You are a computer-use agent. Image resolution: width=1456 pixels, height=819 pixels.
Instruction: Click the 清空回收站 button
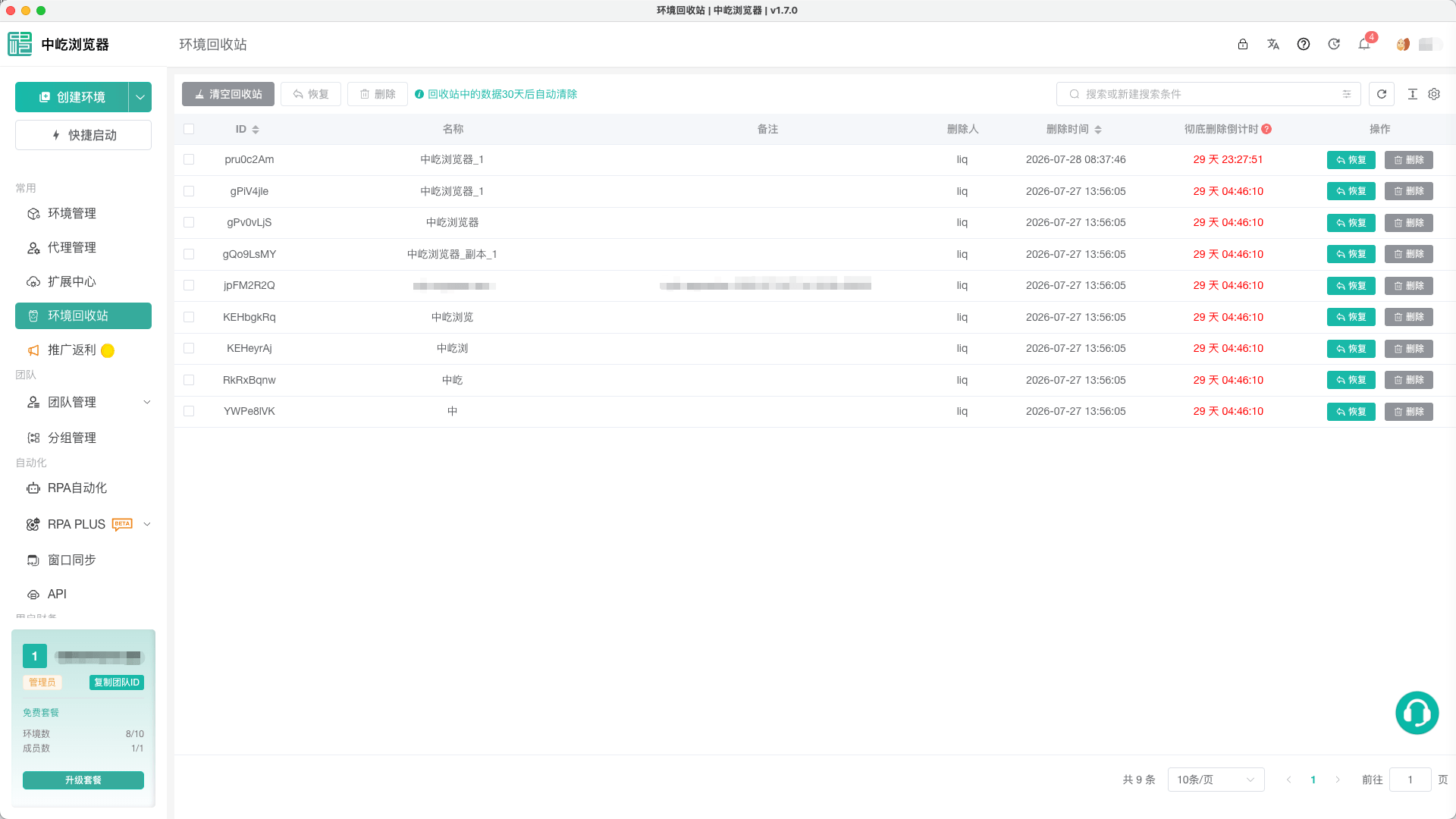228,94
